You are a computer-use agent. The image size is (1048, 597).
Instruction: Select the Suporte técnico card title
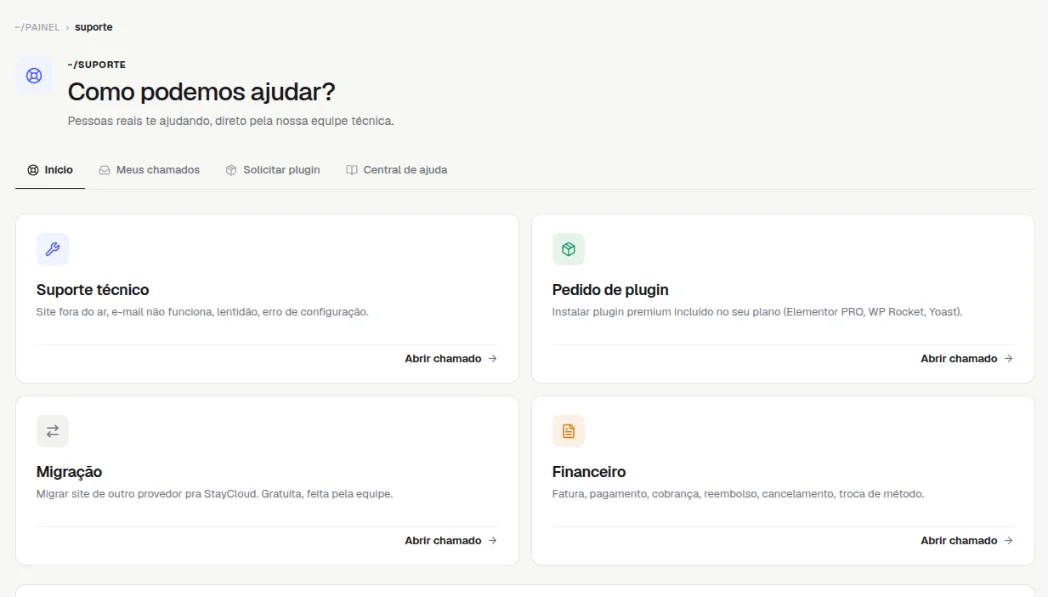92,289
